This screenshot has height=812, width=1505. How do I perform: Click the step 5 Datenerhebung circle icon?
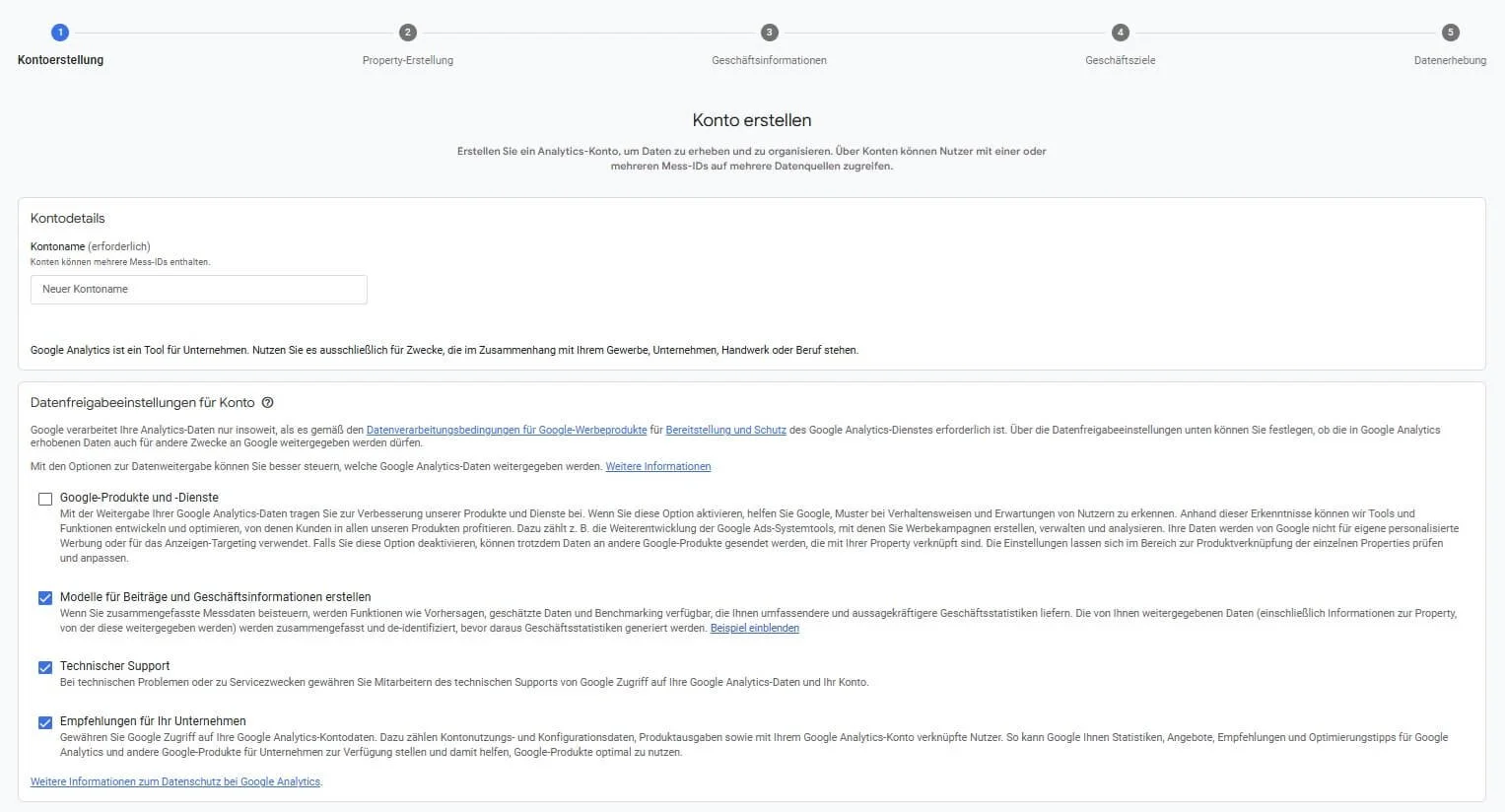click(x=1450, y=32)
